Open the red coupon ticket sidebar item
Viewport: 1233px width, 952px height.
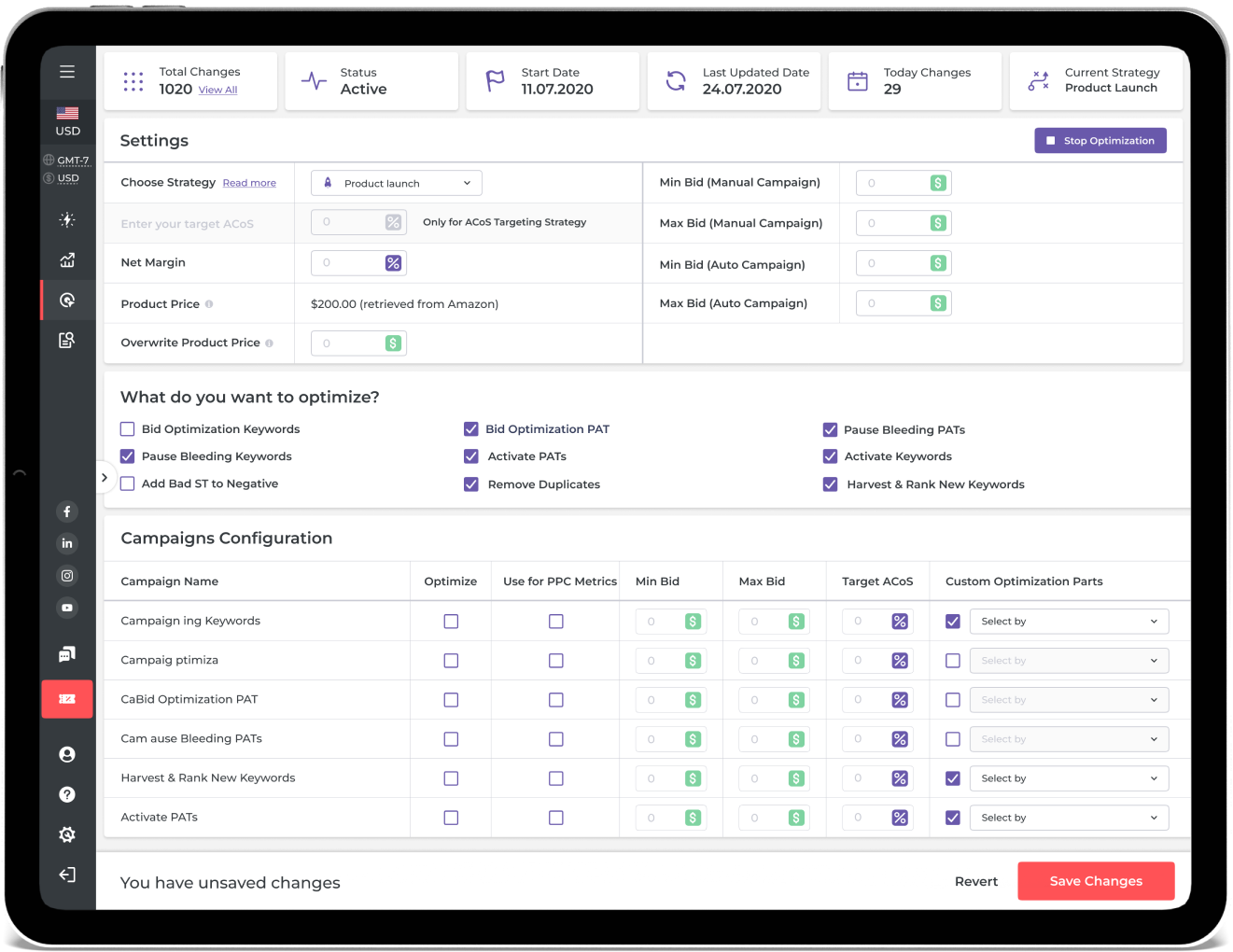click(x=67, y=699)
